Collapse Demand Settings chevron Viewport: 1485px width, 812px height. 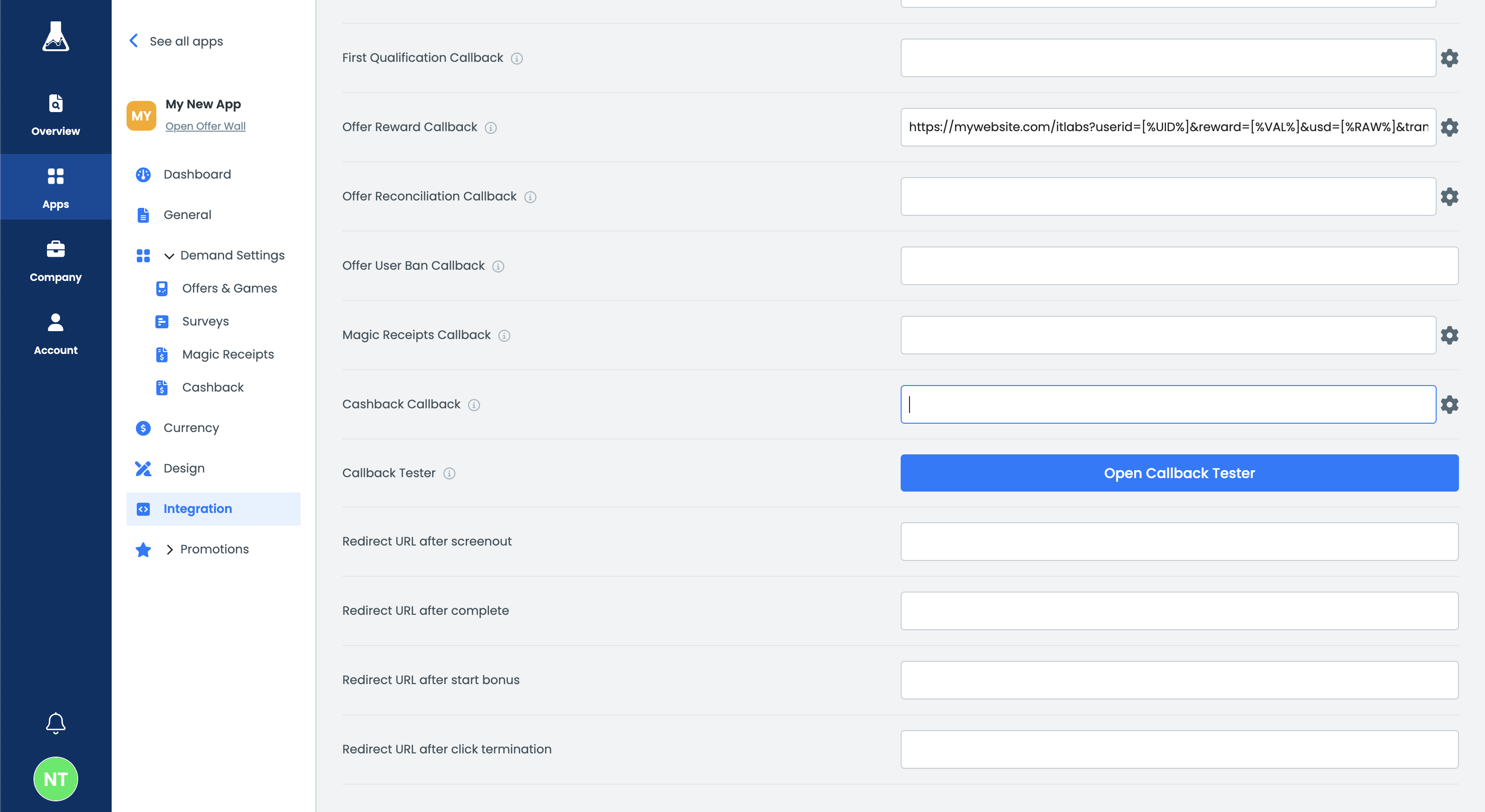pyautogui.click(x=169, y=255)
